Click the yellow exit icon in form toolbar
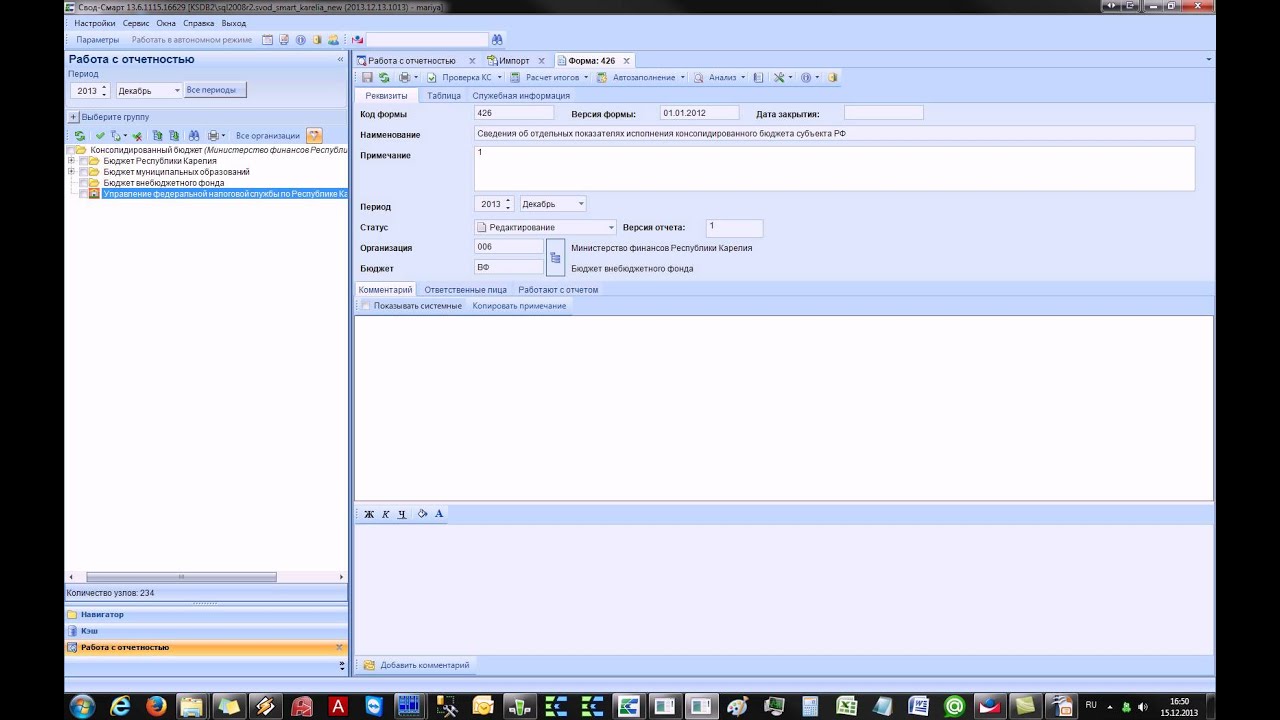This screenshot has height=720, width=1280. pos(832,77)
